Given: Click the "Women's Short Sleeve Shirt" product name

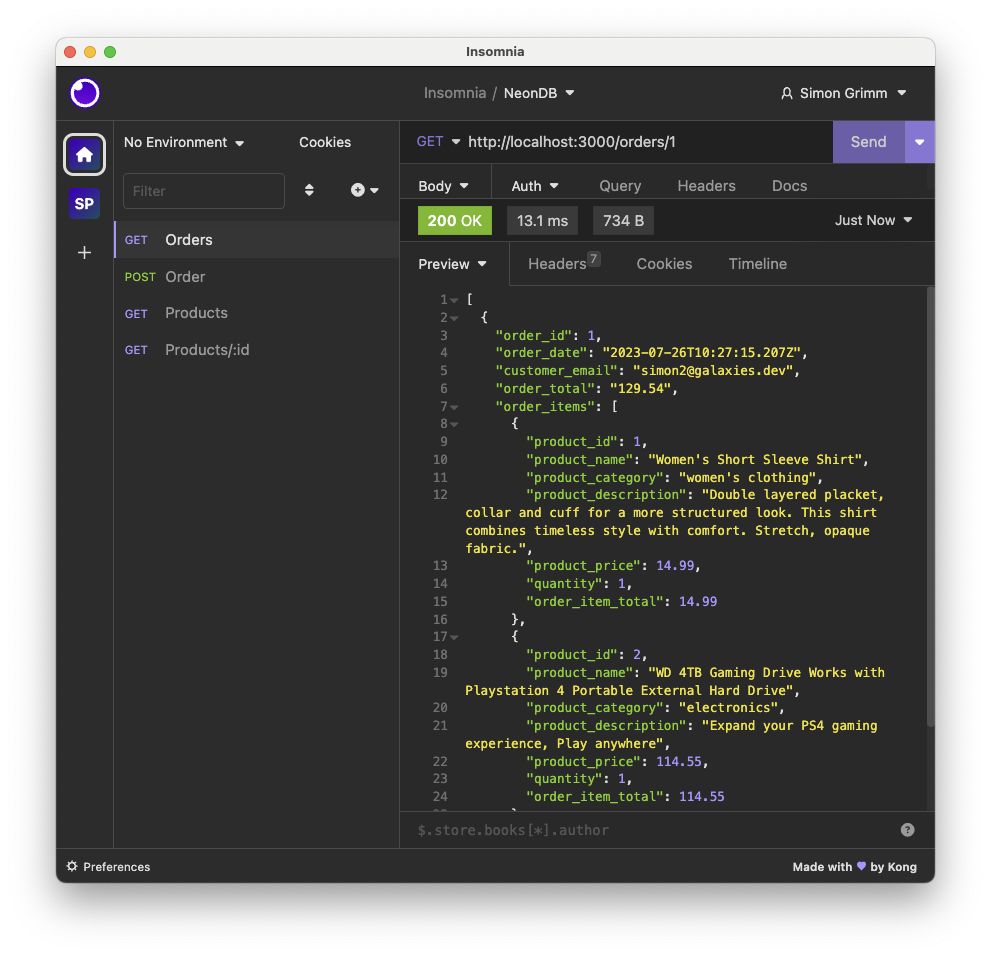Looking at the screenshot, I should click(x=755, y=460).
